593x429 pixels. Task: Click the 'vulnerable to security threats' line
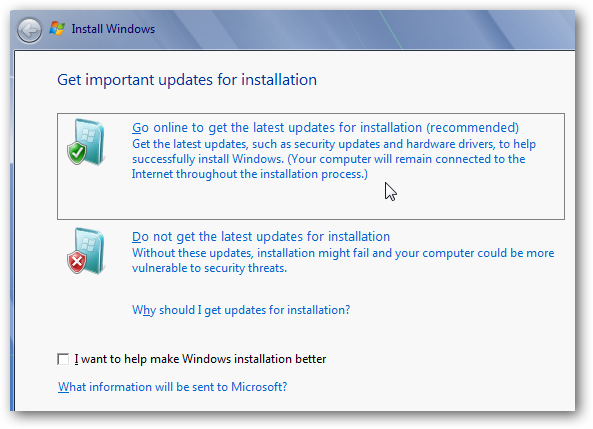coord(209,268)
